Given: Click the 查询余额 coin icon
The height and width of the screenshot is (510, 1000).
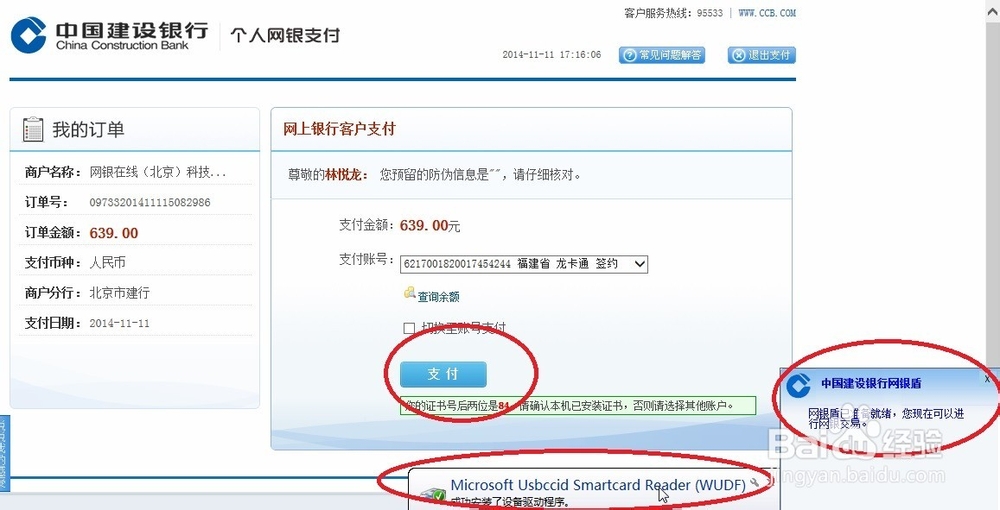Looking at the screenshot, I should [409, 293].
